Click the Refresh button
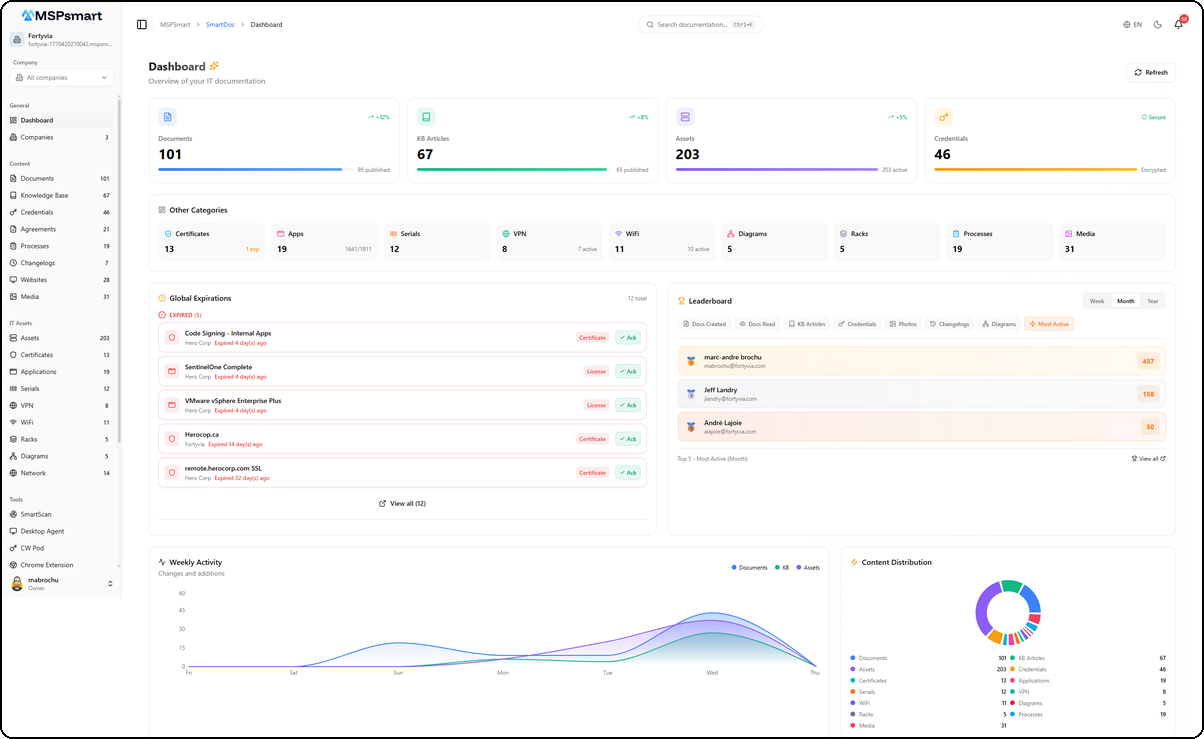Screen dimensions: 1204x739 [x=1150, y=72]
